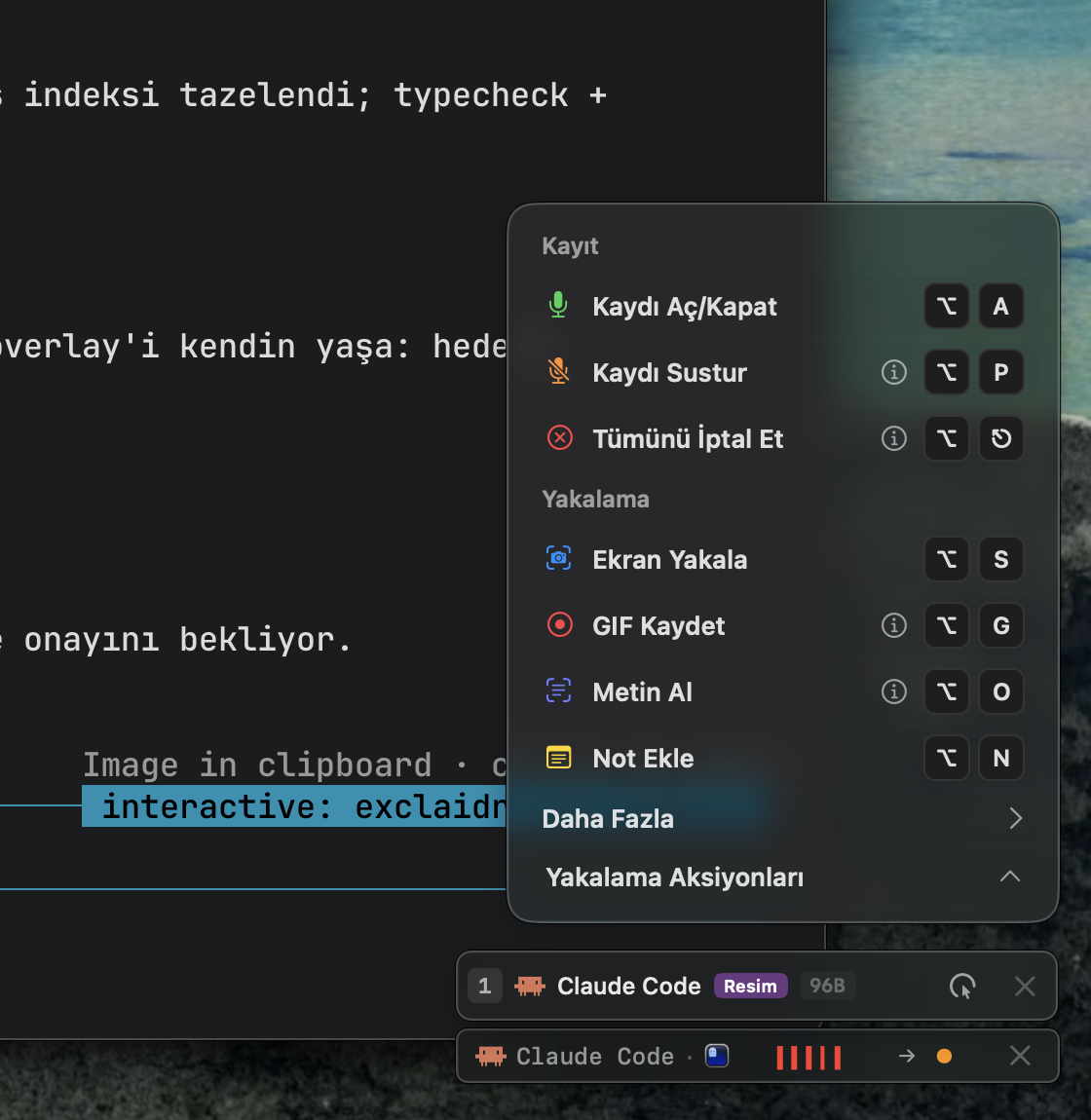Click the small blue thumbnail in bottom bar
The height and width of the screenshot is (1120, 1091).
(x=717, y=1055)
